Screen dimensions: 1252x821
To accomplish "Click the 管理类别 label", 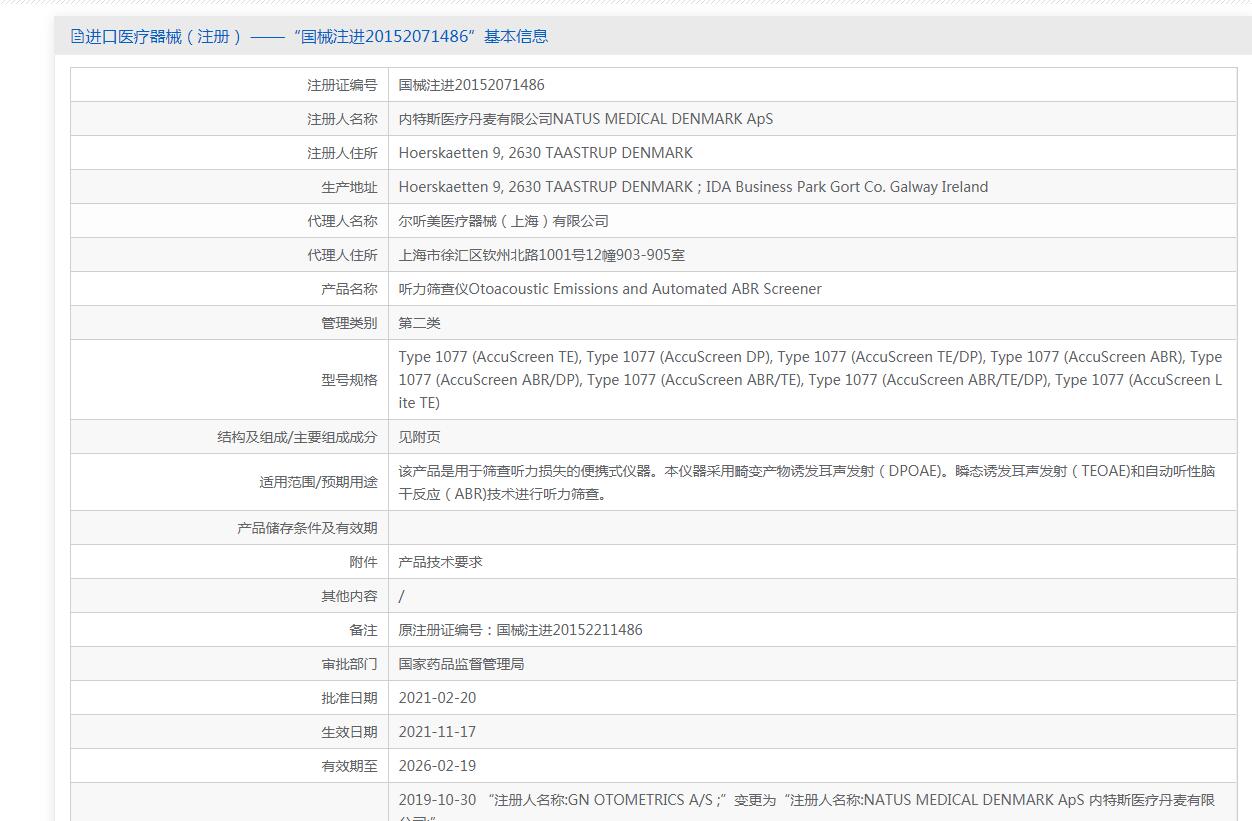I will 349,323.
